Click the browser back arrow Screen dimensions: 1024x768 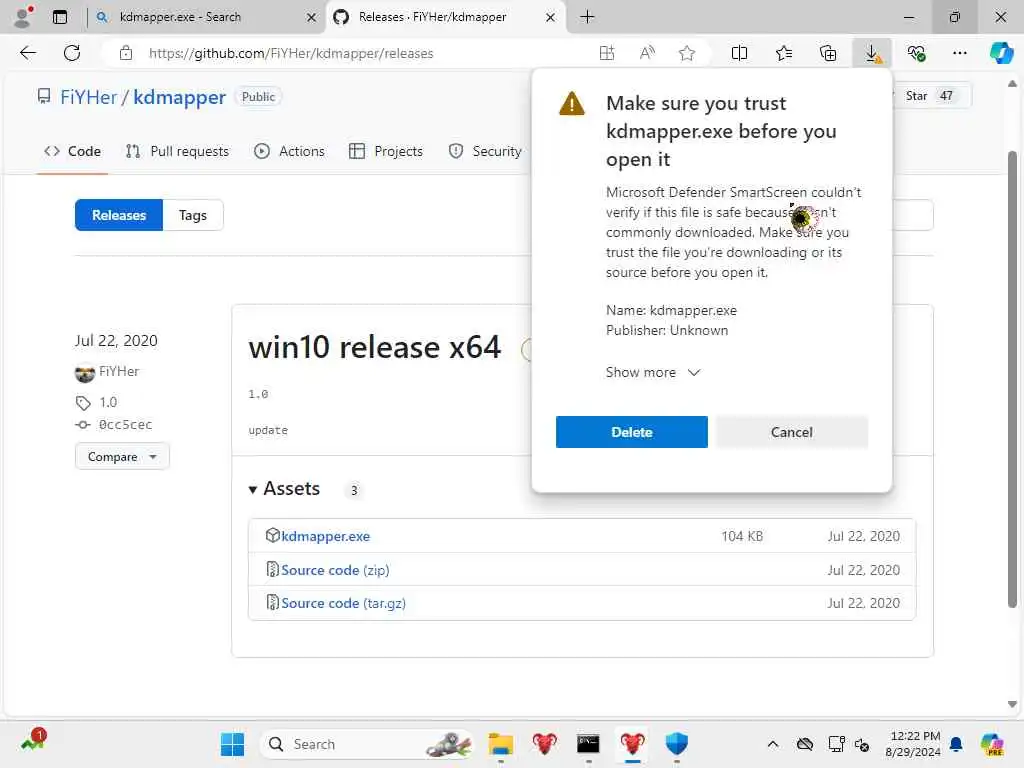[x=28, y=53]
